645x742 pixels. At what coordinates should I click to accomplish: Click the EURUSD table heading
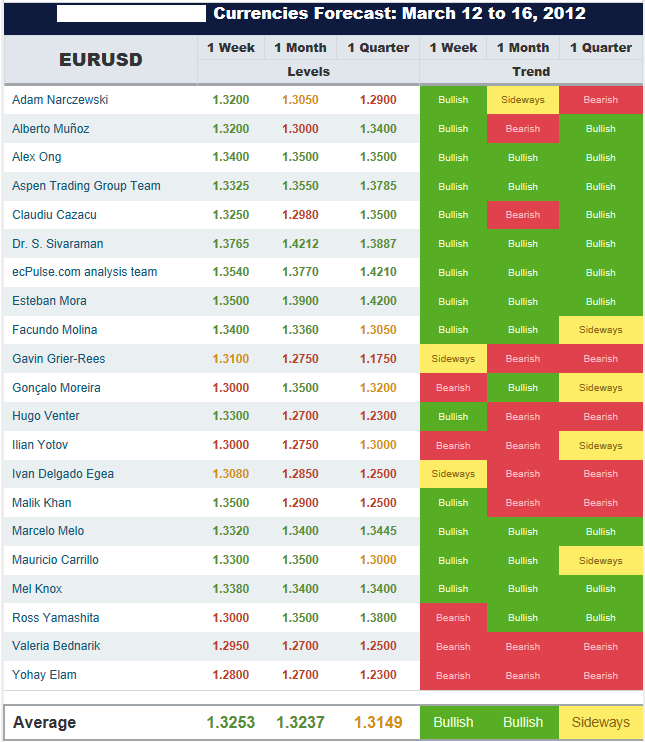click(x=101, y=60)
